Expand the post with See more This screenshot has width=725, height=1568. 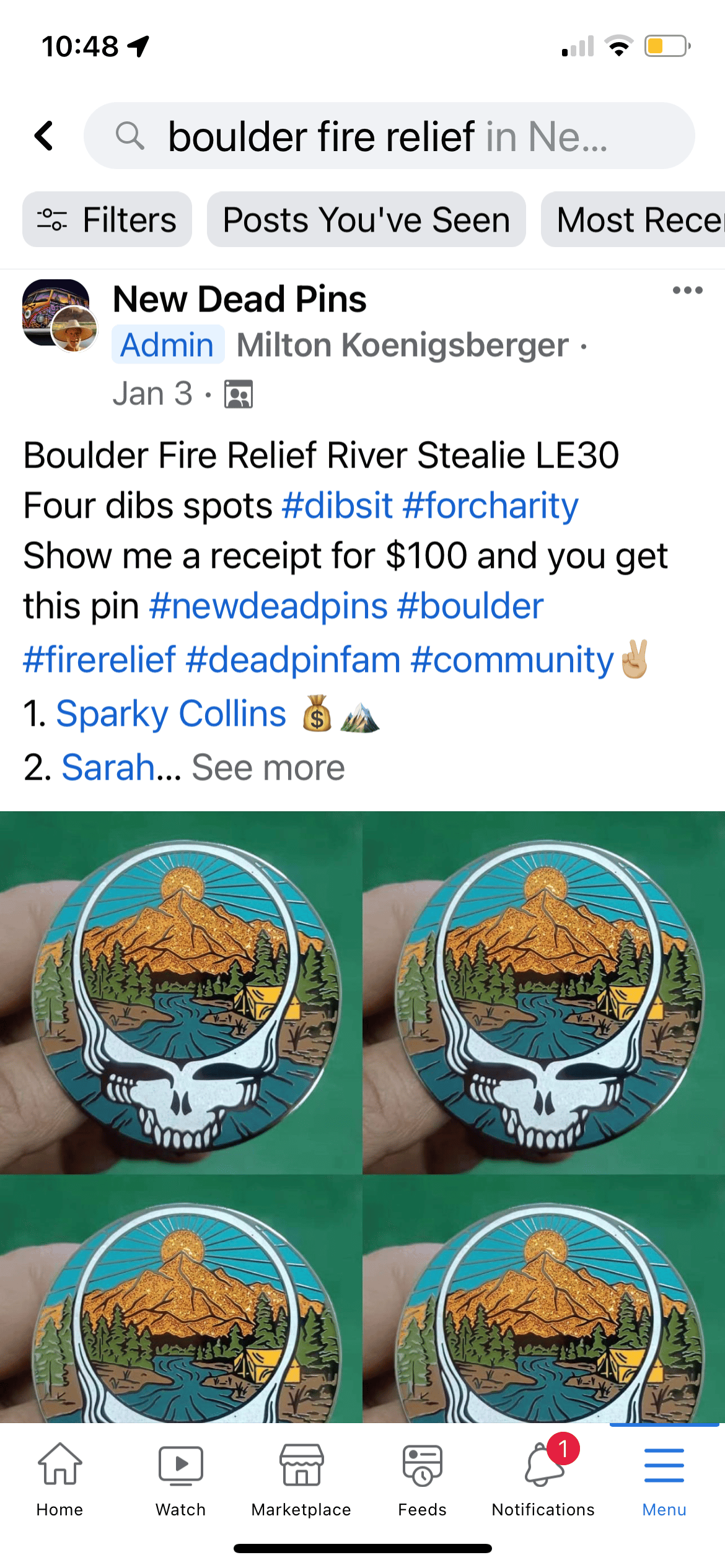click(268, 767)
